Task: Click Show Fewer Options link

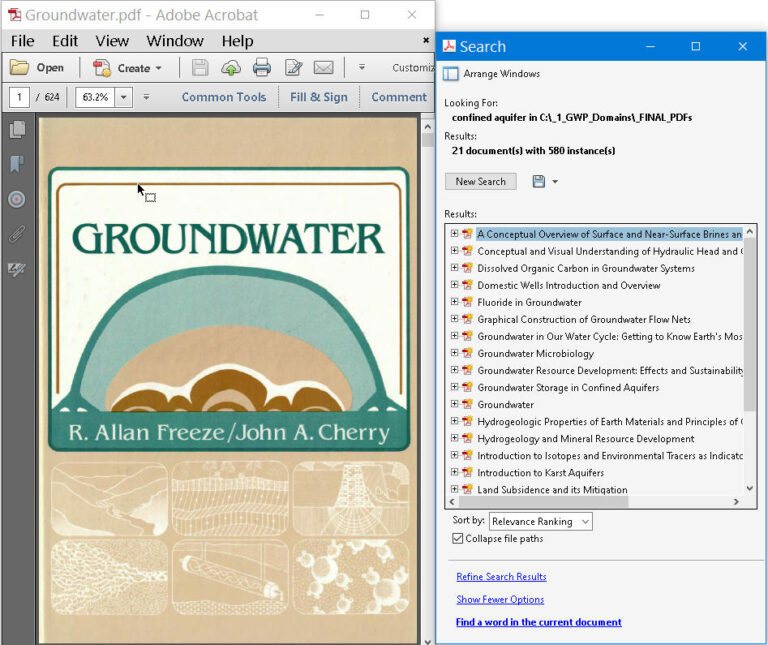Action: (500, 600)
